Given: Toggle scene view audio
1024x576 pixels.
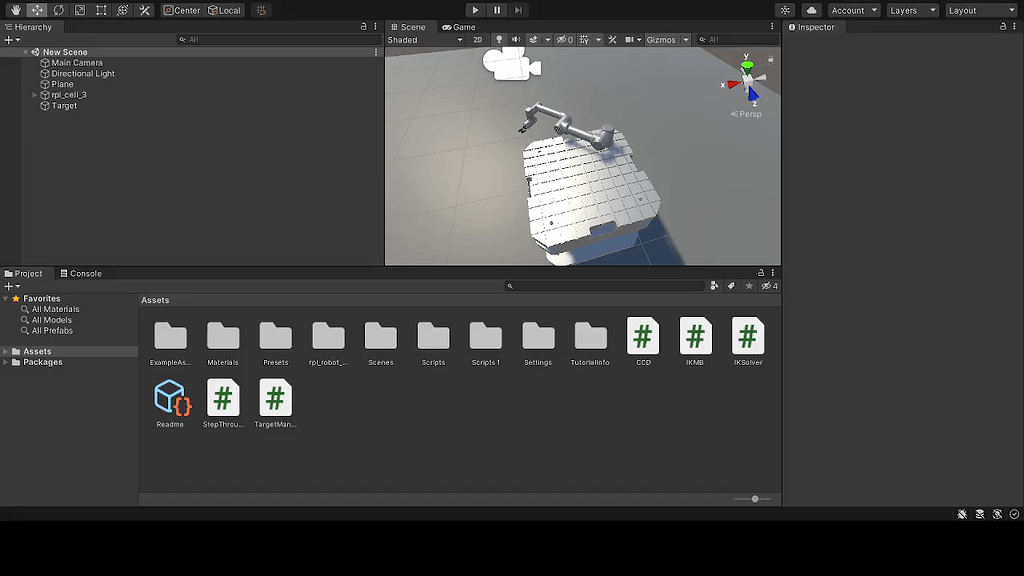Looking at the screenshot, I should click(515, 40).
